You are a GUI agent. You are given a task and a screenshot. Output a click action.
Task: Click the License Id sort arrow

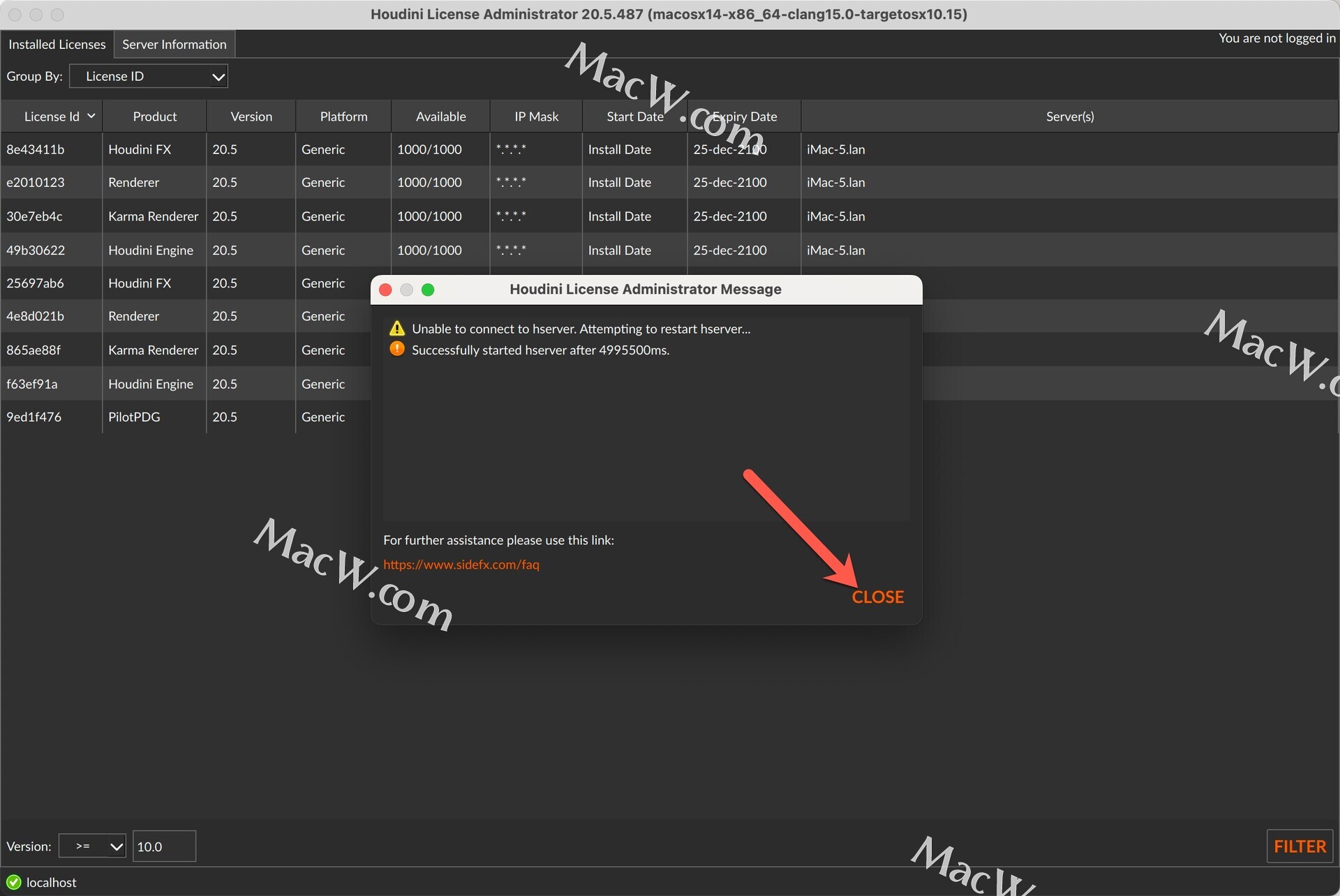click(x=91, y=116)
